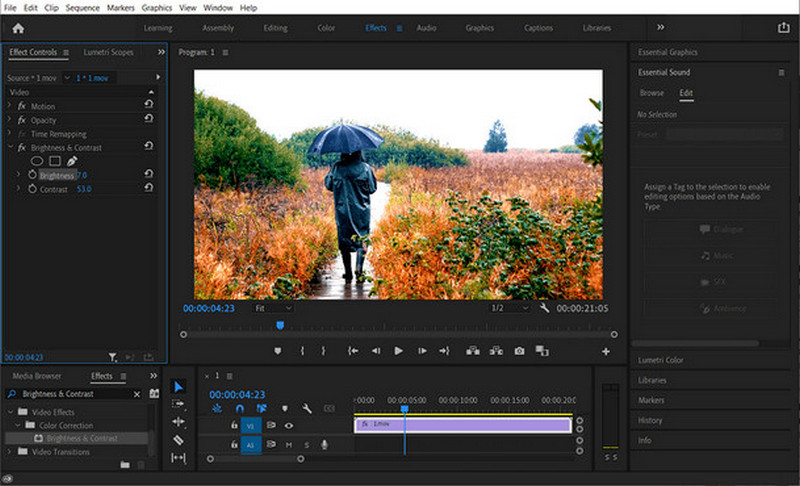Toggle lock on the V1 track
Viewport: 800px width, 486px height.
pos(234,425)
